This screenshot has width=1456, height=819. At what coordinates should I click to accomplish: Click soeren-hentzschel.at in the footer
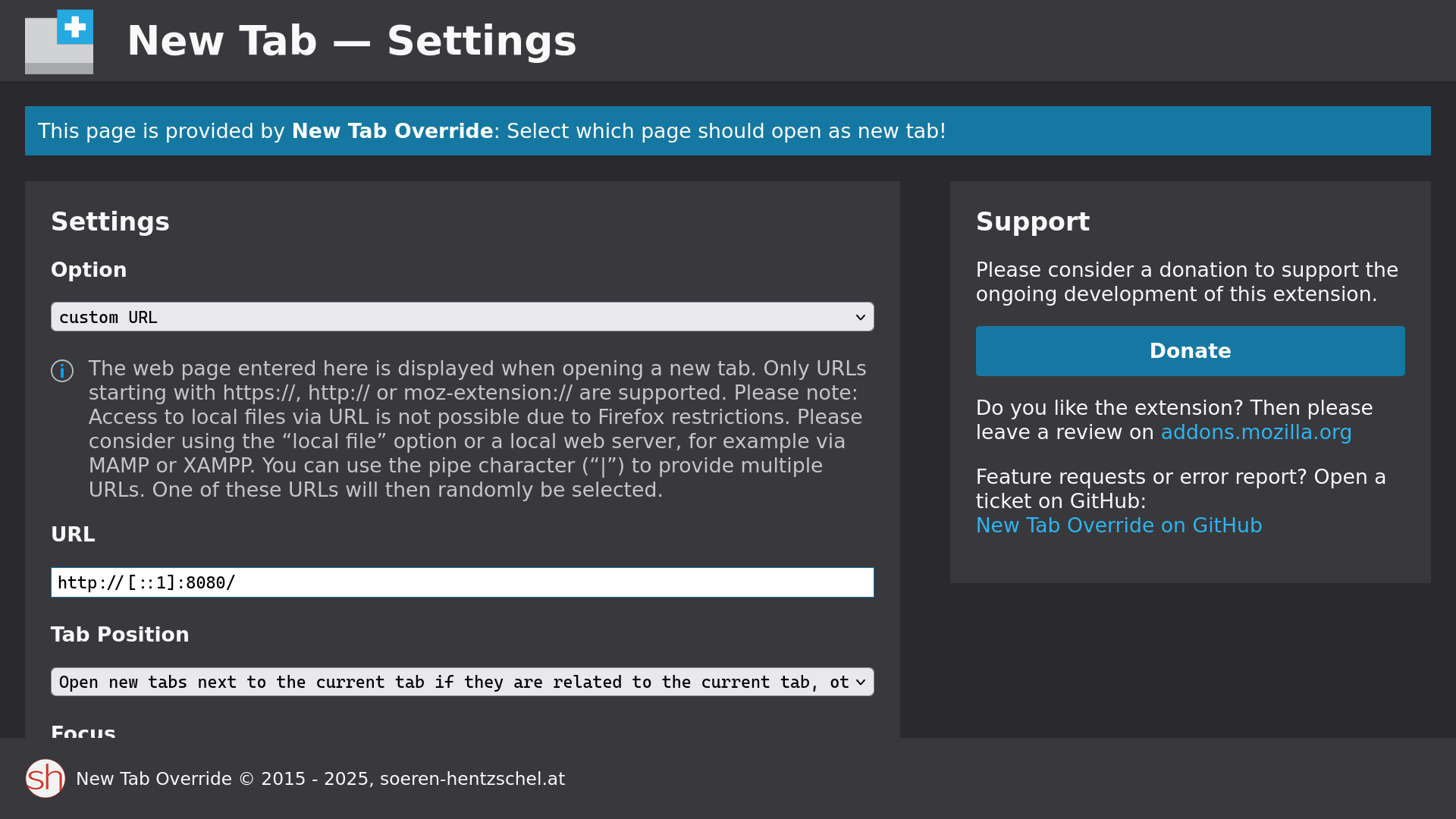tap(472, 778)
